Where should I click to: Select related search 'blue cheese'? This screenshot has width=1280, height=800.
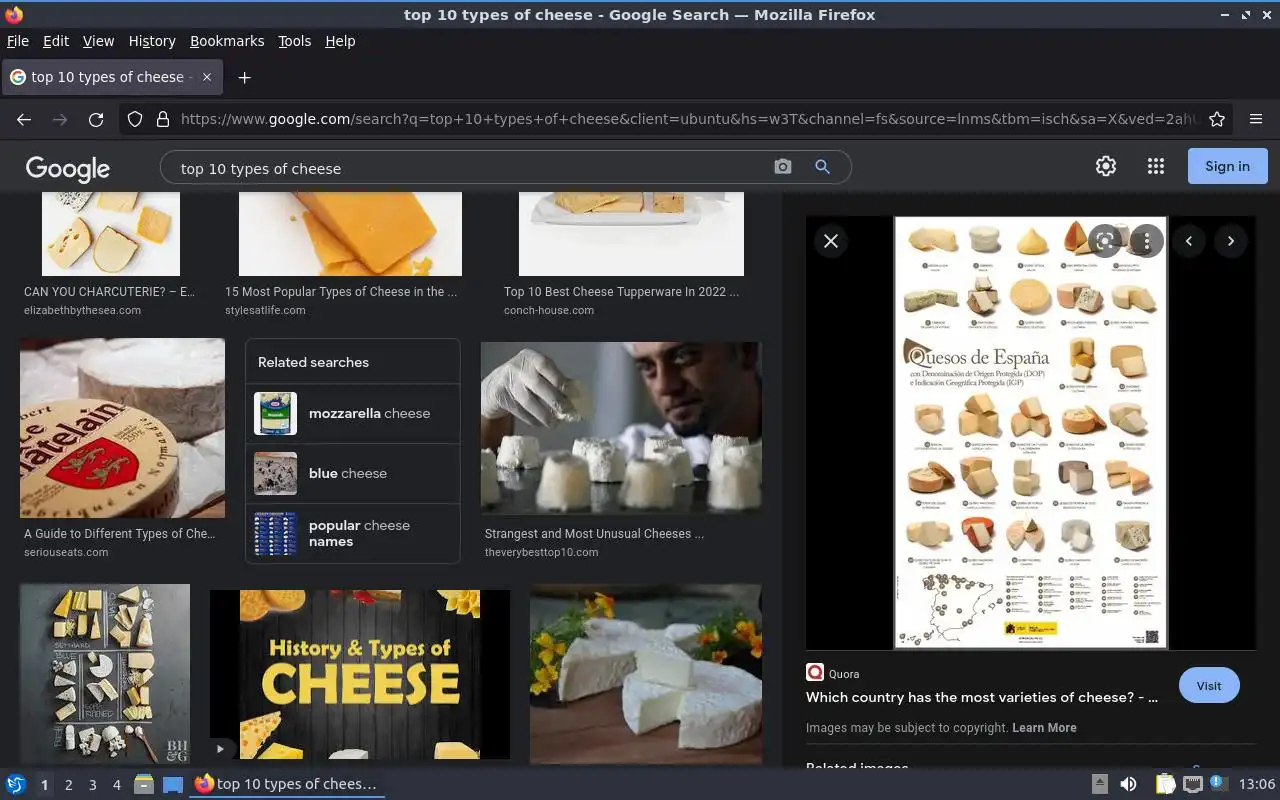point(353,473)
